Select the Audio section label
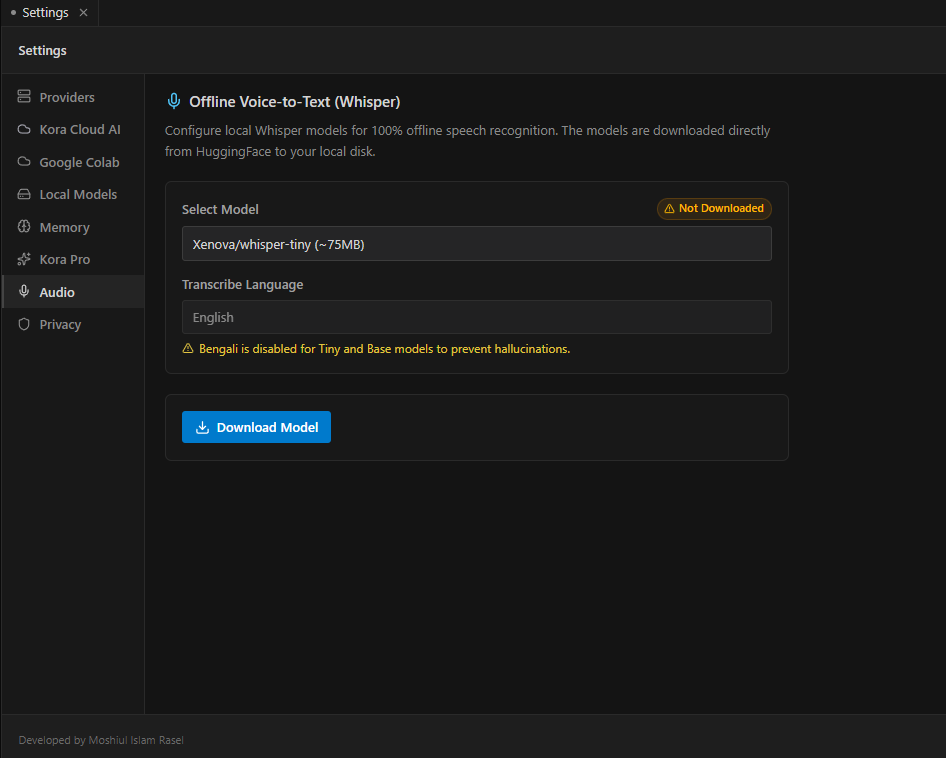This screenshot has height=758, width=946. [57, 292]
